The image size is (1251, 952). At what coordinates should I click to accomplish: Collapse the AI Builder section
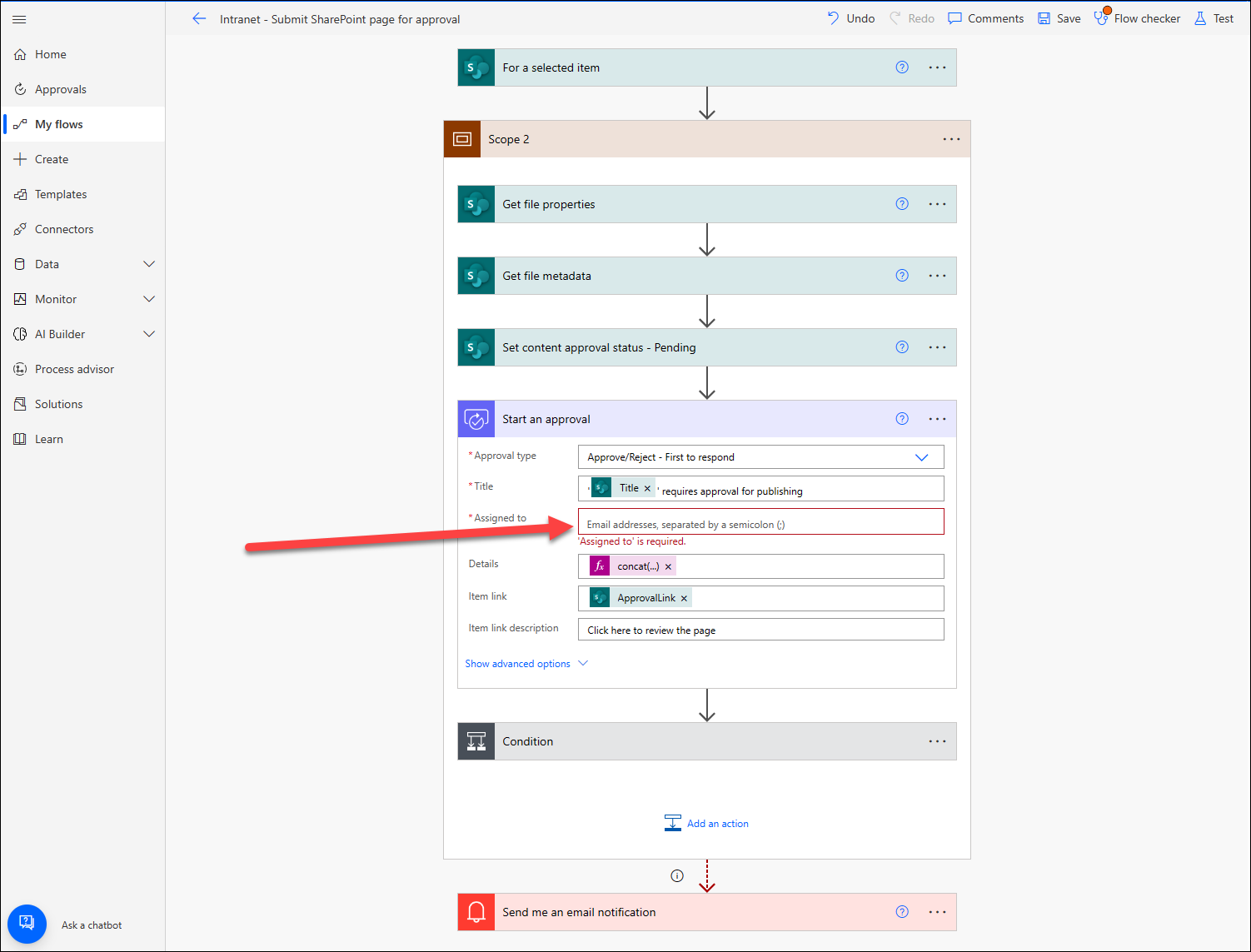click(148, 333)
